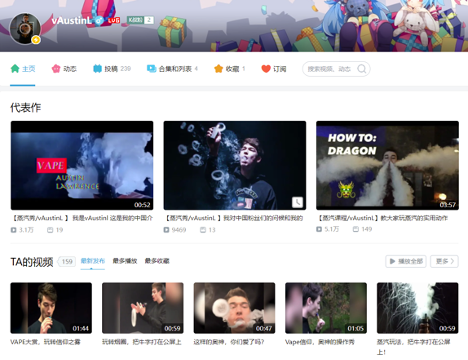
Task: Focus the video search input field
Action: pyautogui.click(x=330, y=69)
